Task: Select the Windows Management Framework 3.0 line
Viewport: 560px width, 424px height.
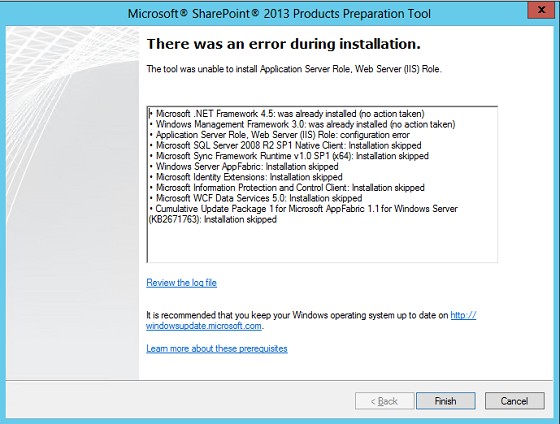Action: click(x=302, y=124)
